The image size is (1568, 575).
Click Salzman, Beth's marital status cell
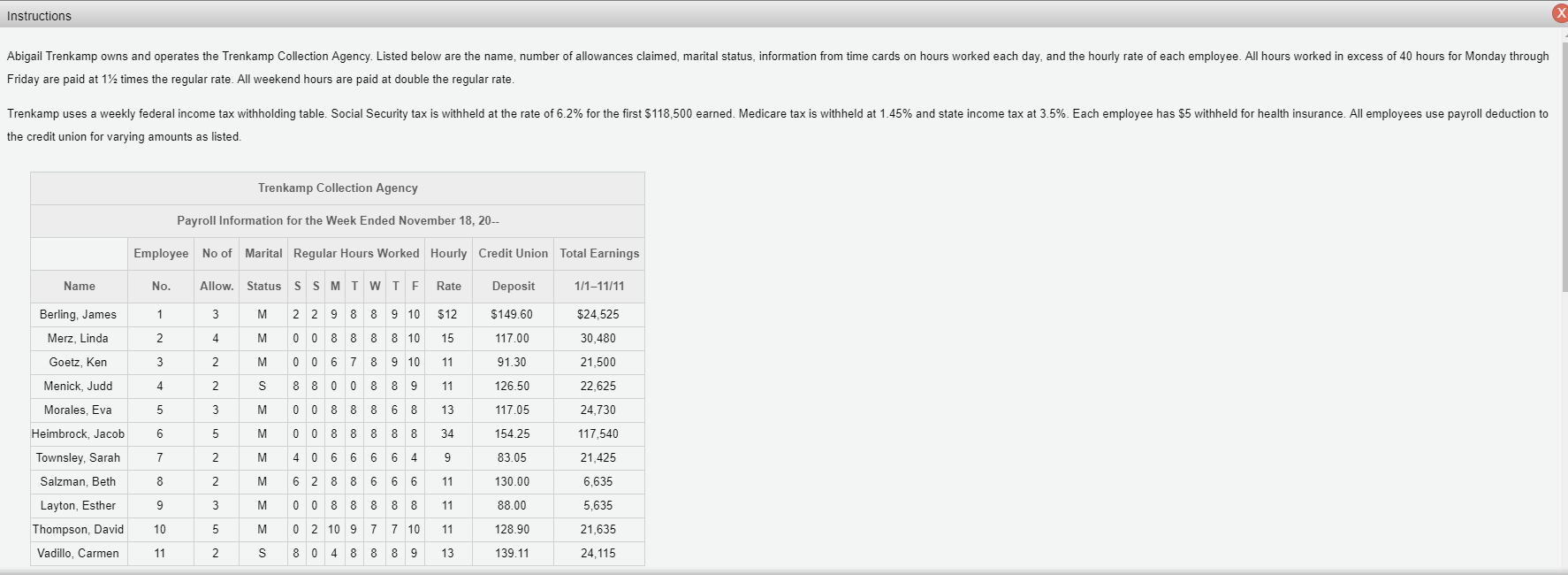pos(263,481)
